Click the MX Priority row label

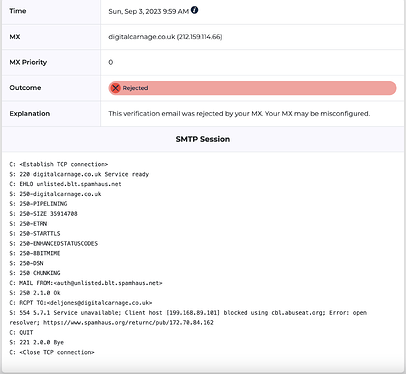(28, 62)
